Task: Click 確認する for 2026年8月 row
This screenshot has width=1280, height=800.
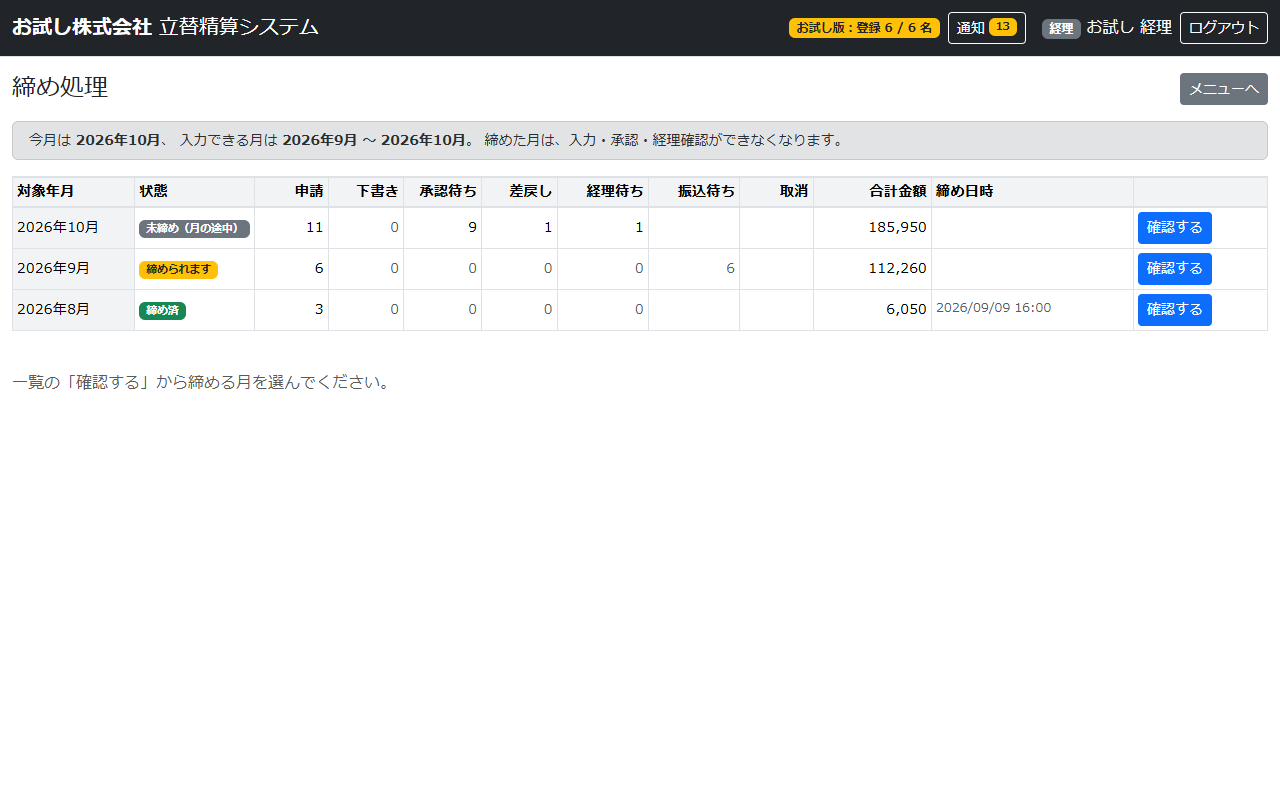Action: point(1174,310)
